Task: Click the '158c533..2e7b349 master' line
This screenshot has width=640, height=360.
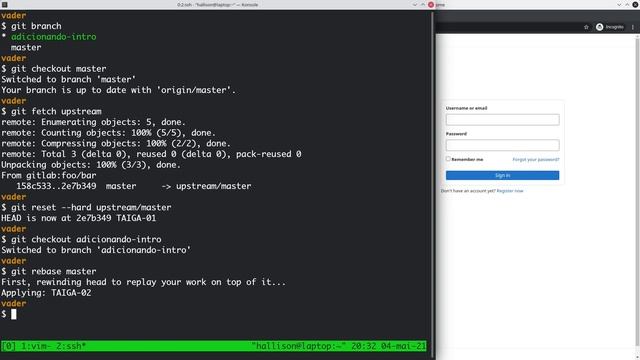Action: coord(76,186)
